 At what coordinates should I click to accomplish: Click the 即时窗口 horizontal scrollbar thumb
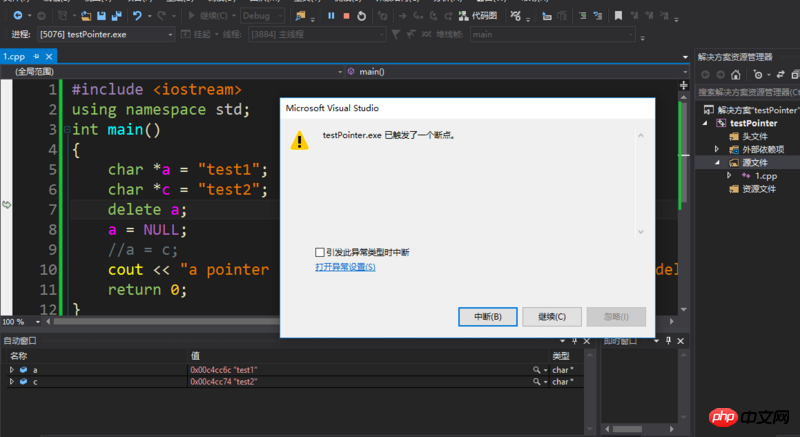627,429
